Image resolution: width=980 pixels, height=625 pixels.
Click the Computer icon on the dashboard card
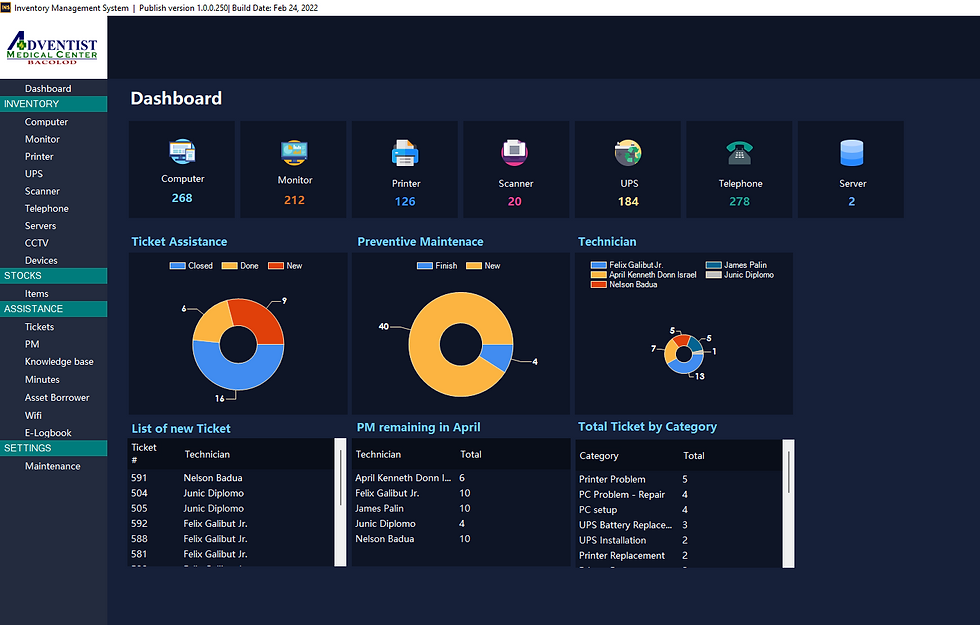182,151
